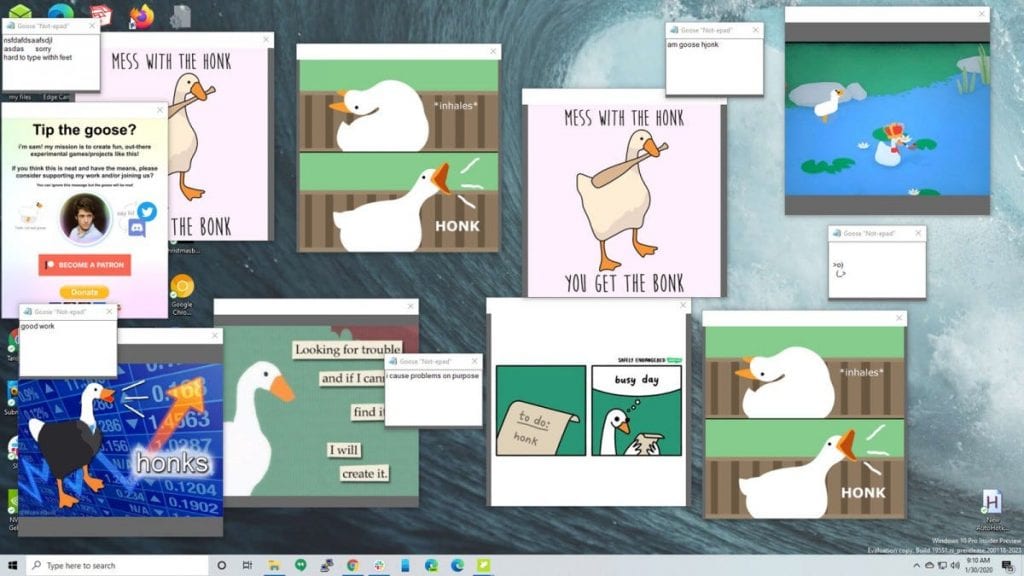Click the small goose picture in the Tip window
The height and width of the screenshot is (576, 1024).
31,214
